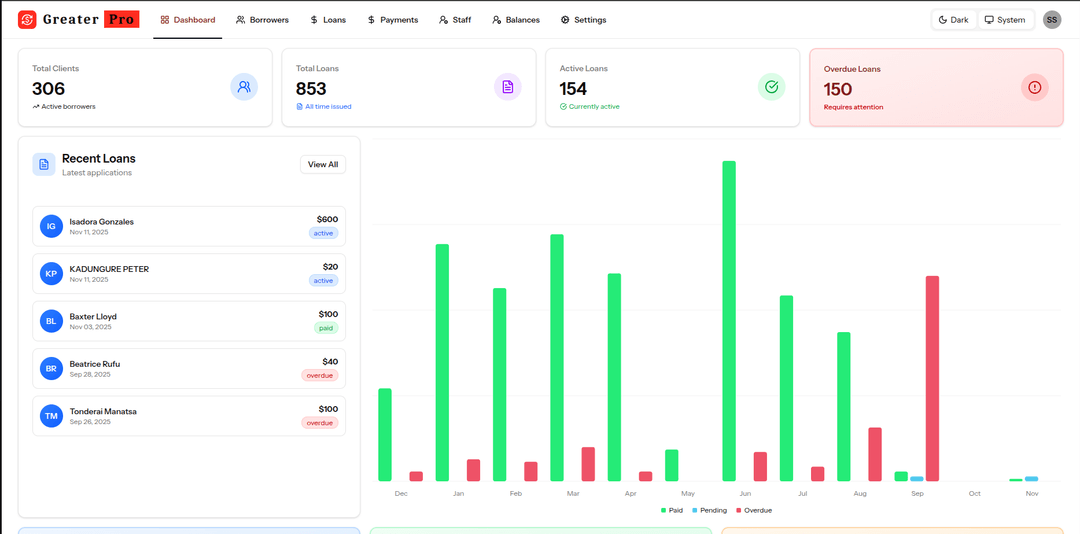This screenshot has width=1080, height=534.
Task: Open the SS user avatar
Action: (x=1052, y=20)
